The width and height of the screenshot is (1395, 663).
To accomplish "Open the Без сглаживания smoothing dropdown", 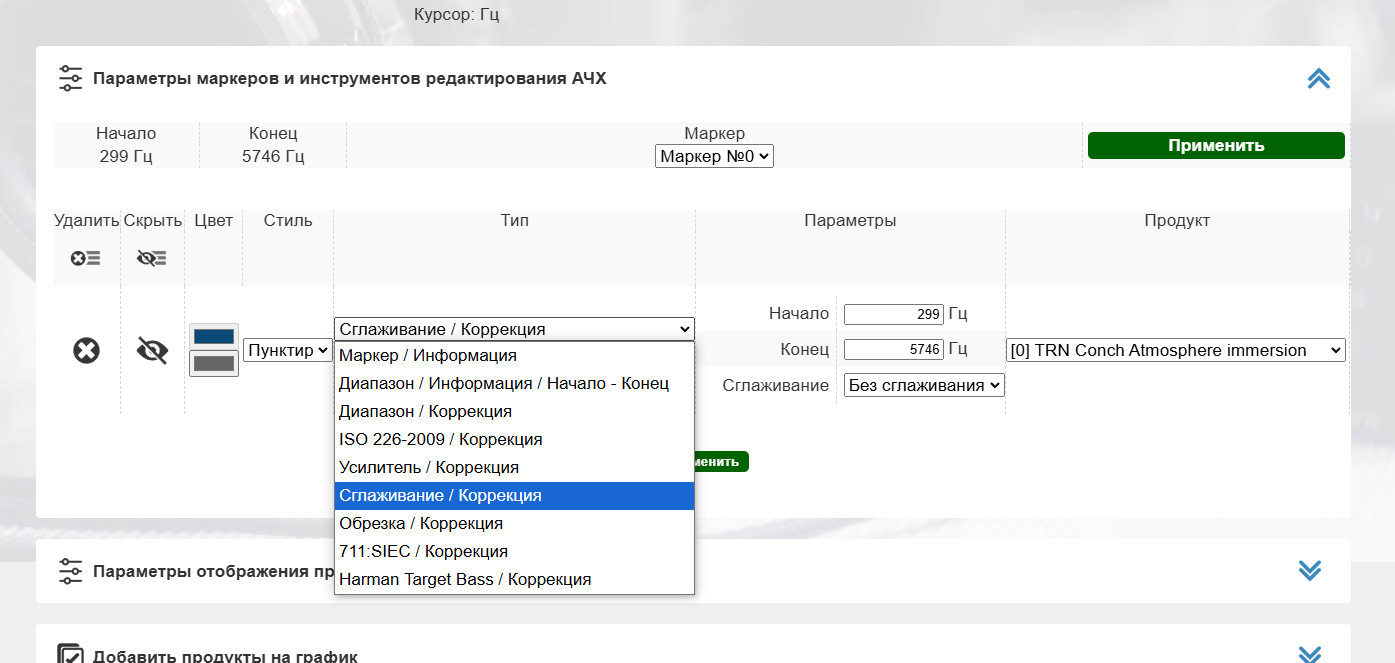I will coord(924,386).
